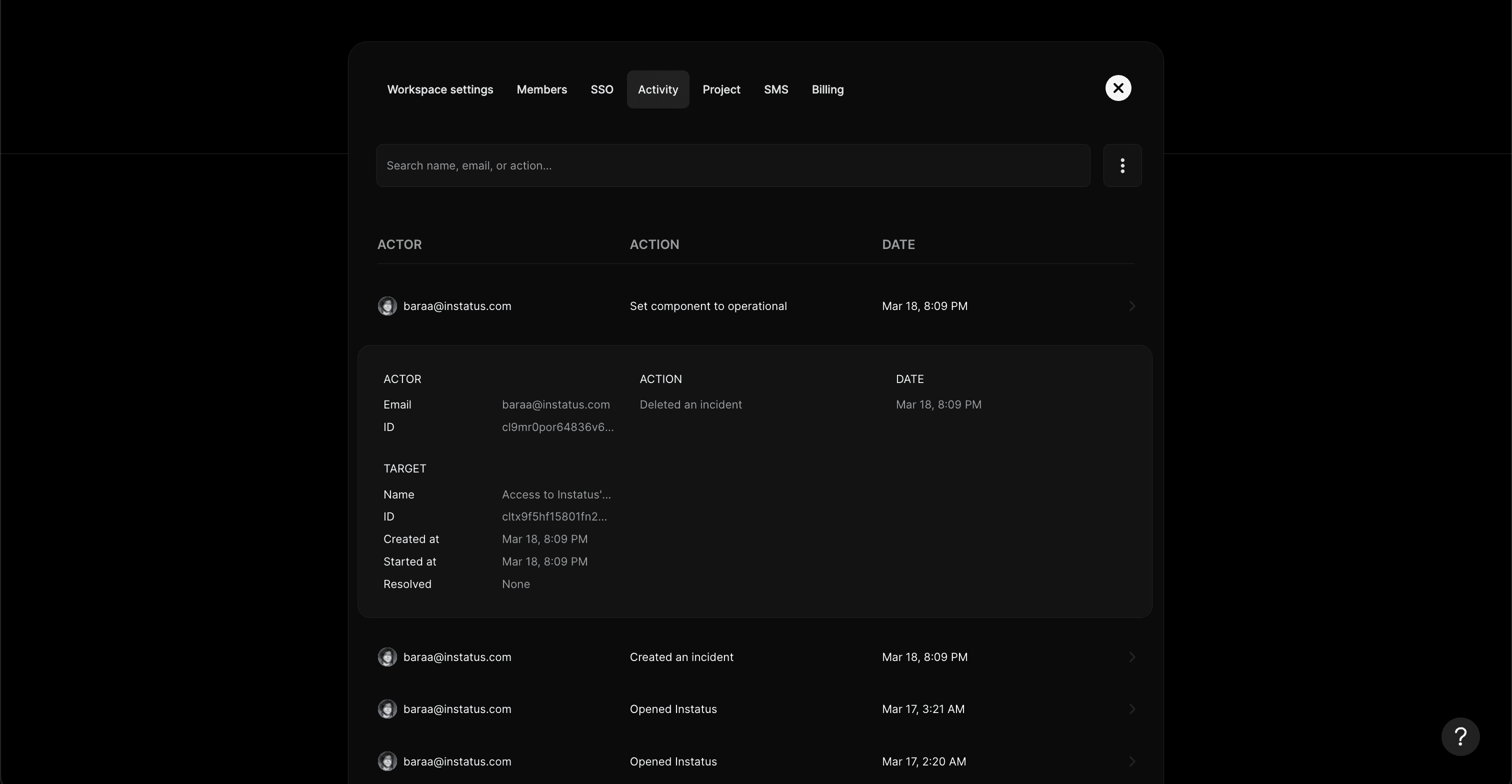Click the avatar beside 'Created an incident'

click(x=387, y=656)
